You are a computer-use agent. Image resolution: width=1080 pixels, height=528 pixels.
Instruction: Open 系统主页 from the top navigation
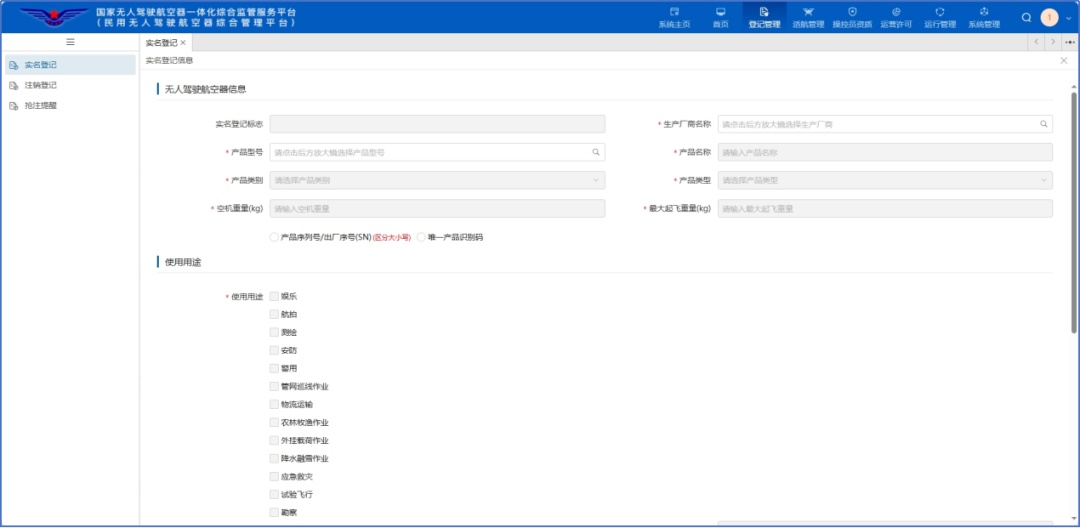coord(674,17)
